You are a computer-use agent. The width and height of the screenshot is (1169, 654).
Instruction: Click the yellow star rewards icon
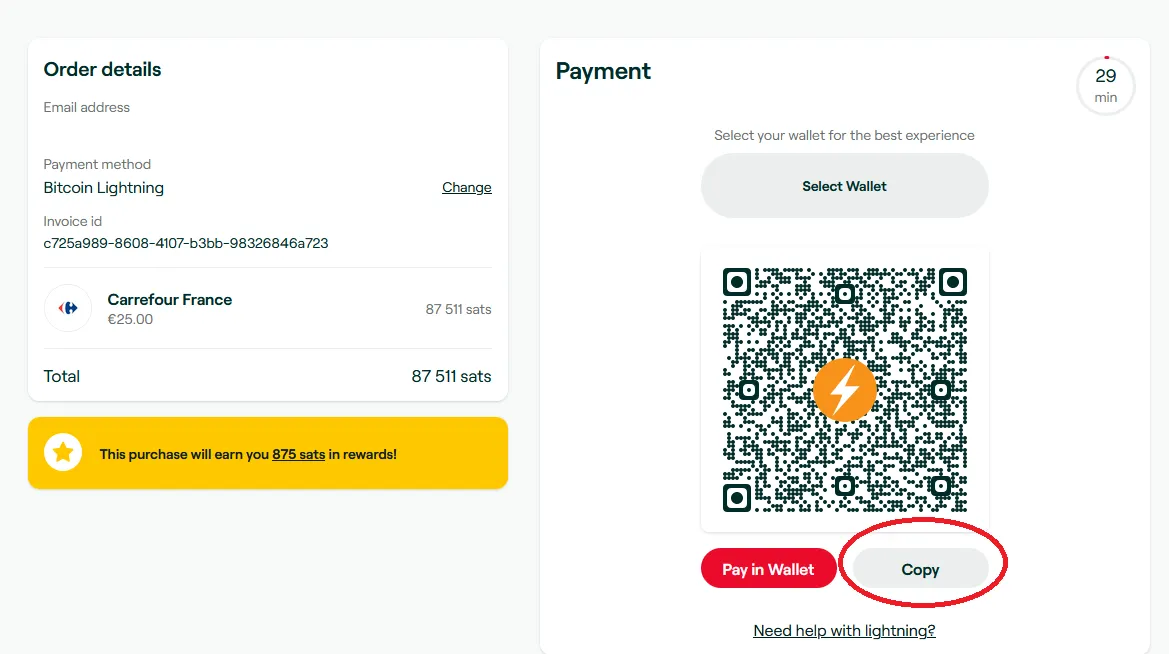point(63,453)
